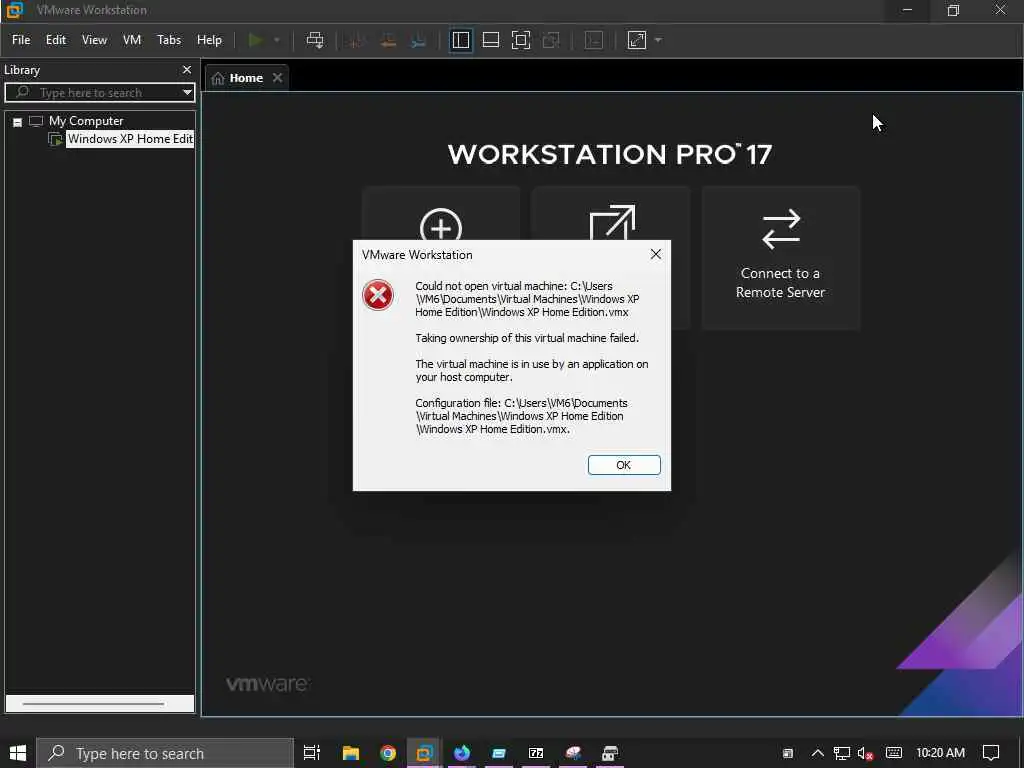Click the manage snapshots toolbar icon

(419, 40)
